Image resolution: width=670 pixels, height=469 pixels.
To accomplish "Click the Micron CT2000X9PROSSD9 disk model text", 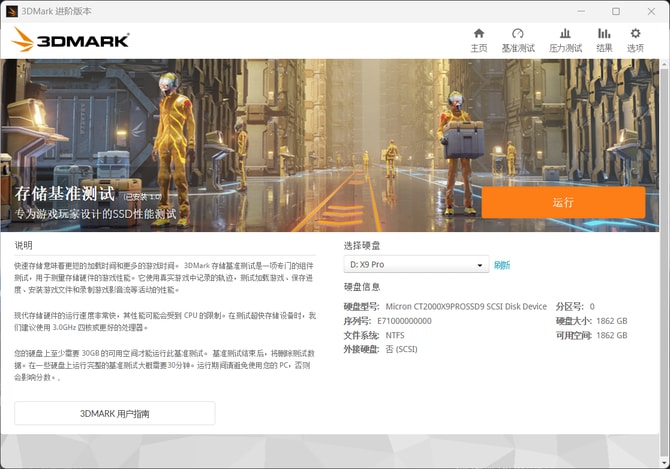I will click(466, 306).
